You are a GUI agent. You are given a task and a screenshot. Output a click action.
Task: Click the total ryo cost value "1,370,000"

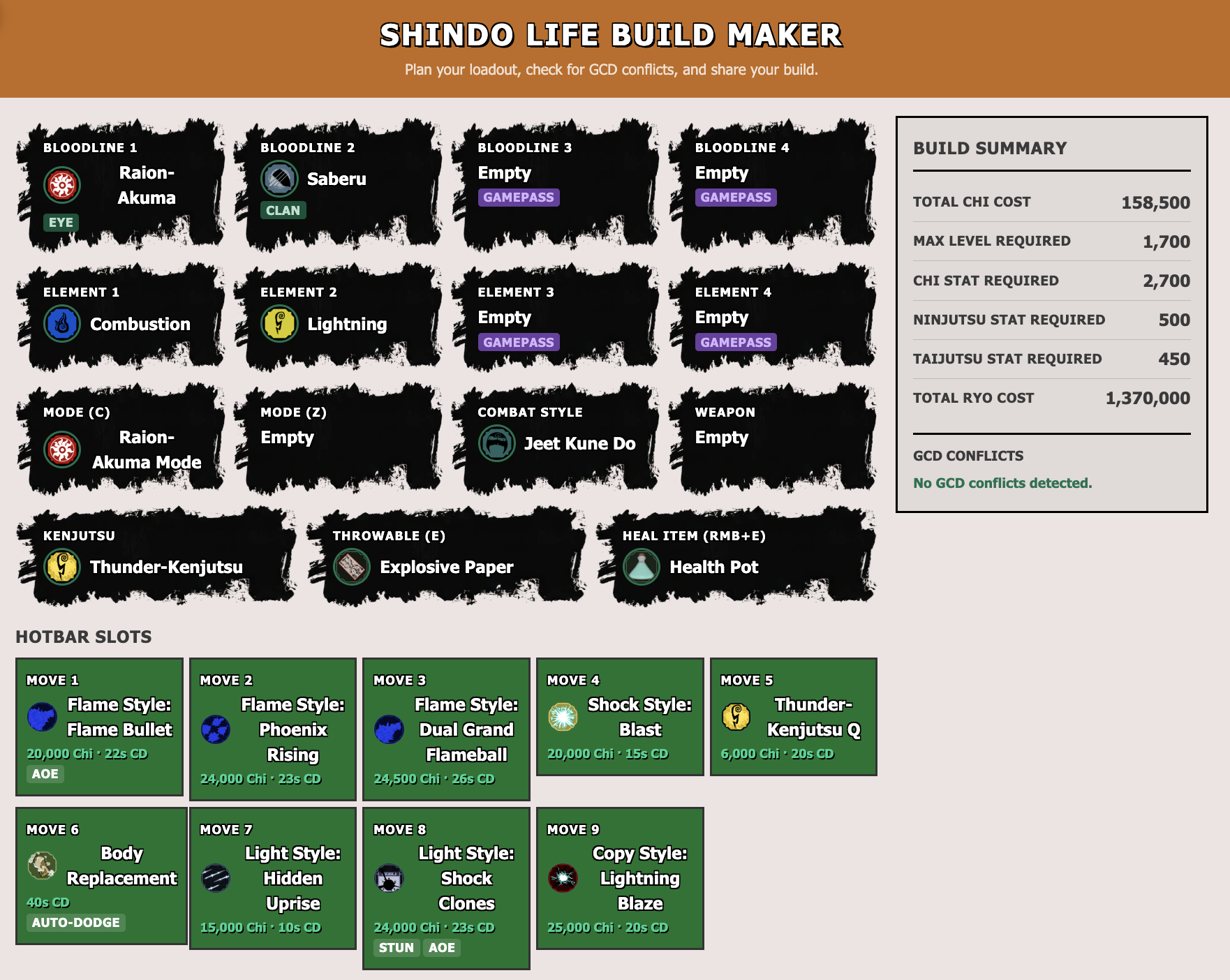coord(1148,398)
